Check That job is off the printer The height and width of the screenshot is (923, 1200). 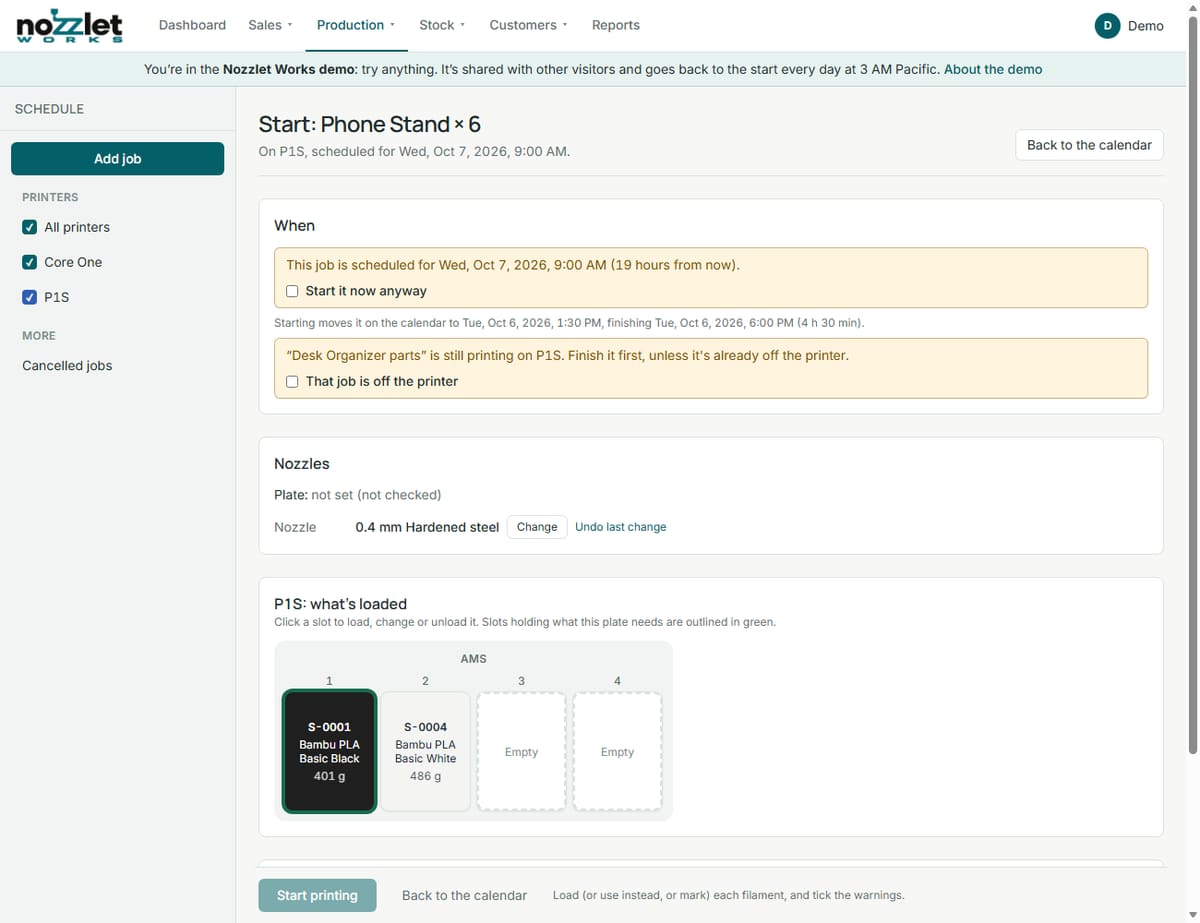pos(292,381)
